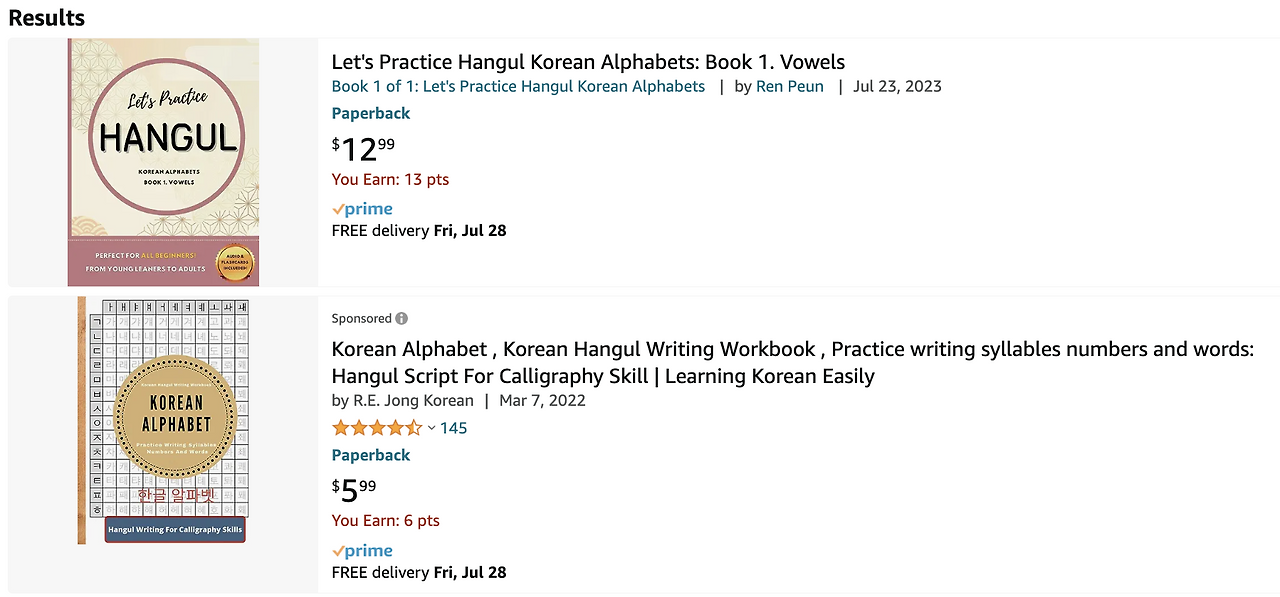The width and height of the screenshot is (1280, 597).
Task: Open the Korean Alphabet Writing Workbook title
Action: (792, 362)
